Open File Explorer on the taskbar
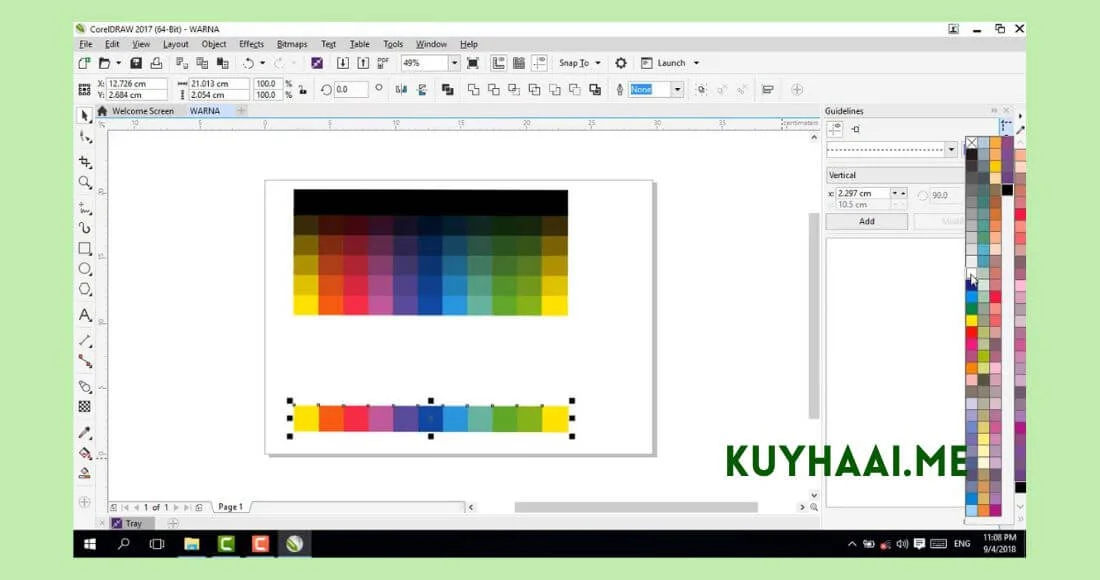This screenshot has height=580, width=1100. (192, 544)
